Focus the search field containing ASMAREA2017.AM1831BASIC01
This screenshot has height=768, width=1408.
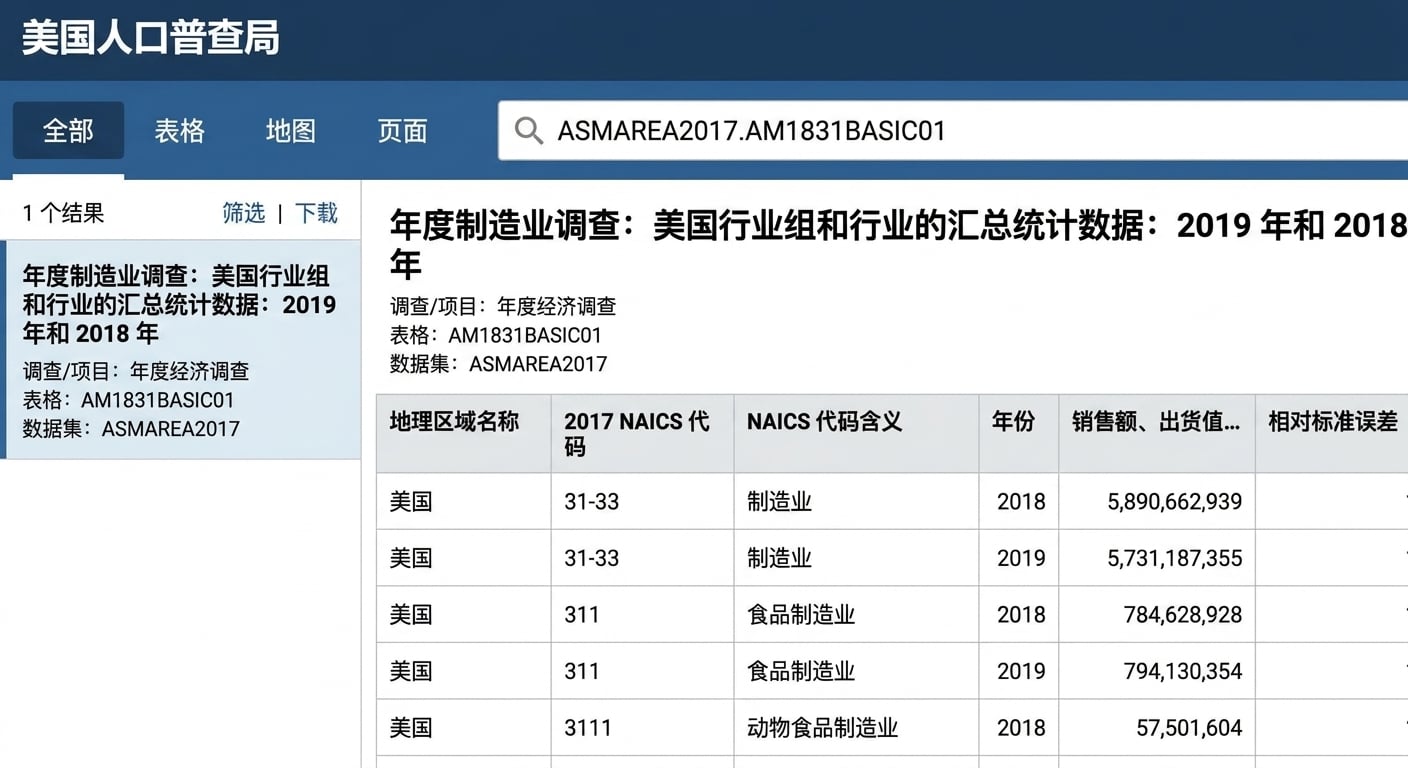[953, 130]
